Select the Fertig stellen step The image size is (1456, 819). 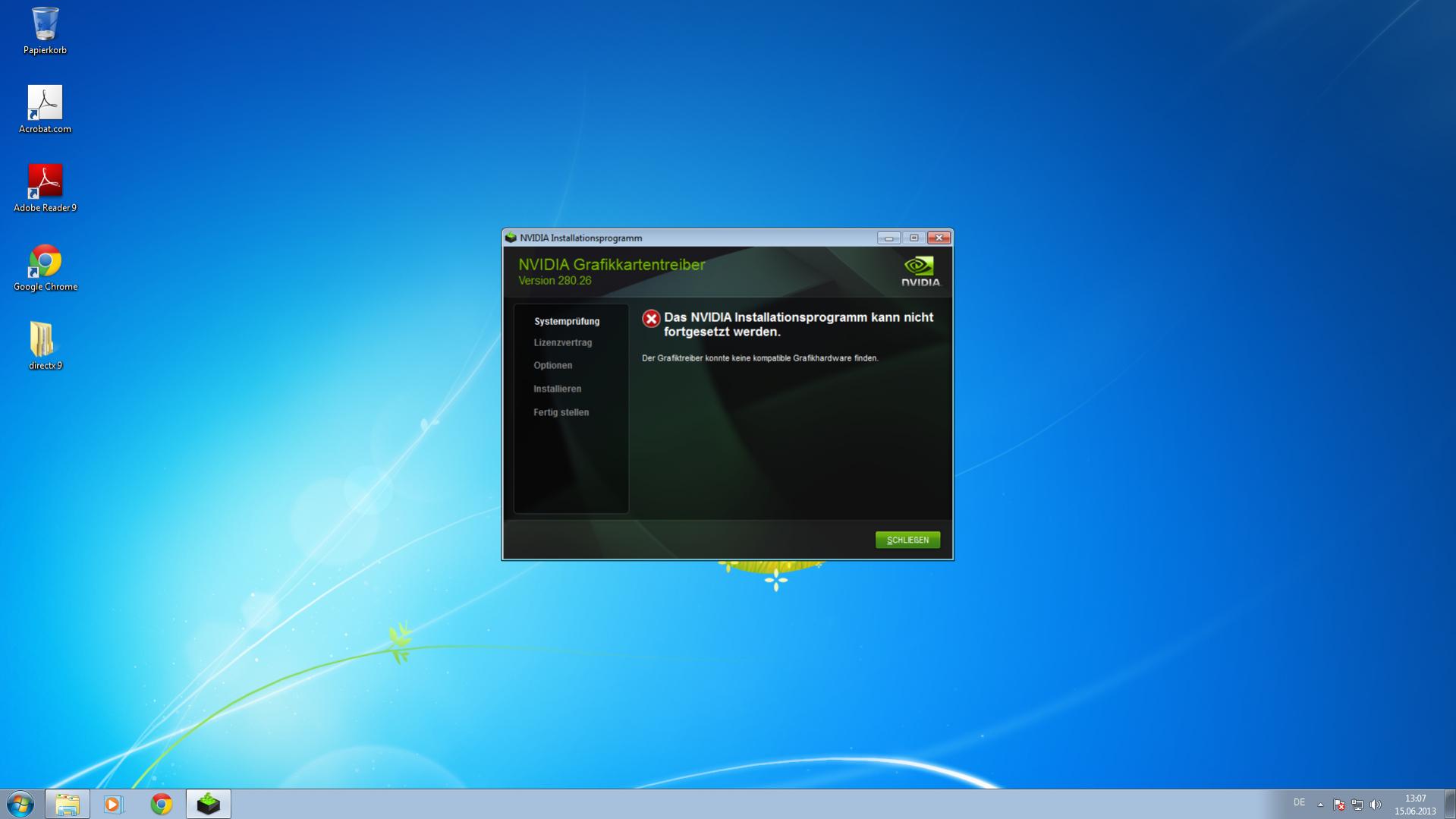561,412
